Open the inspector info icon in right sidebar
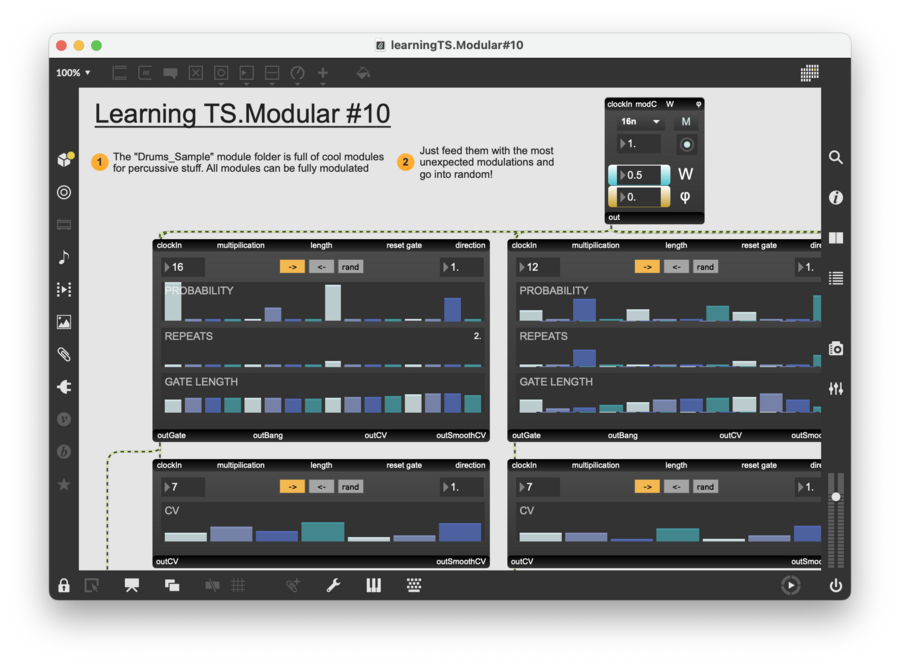This screenshot has width=900, height=665. 836,197
